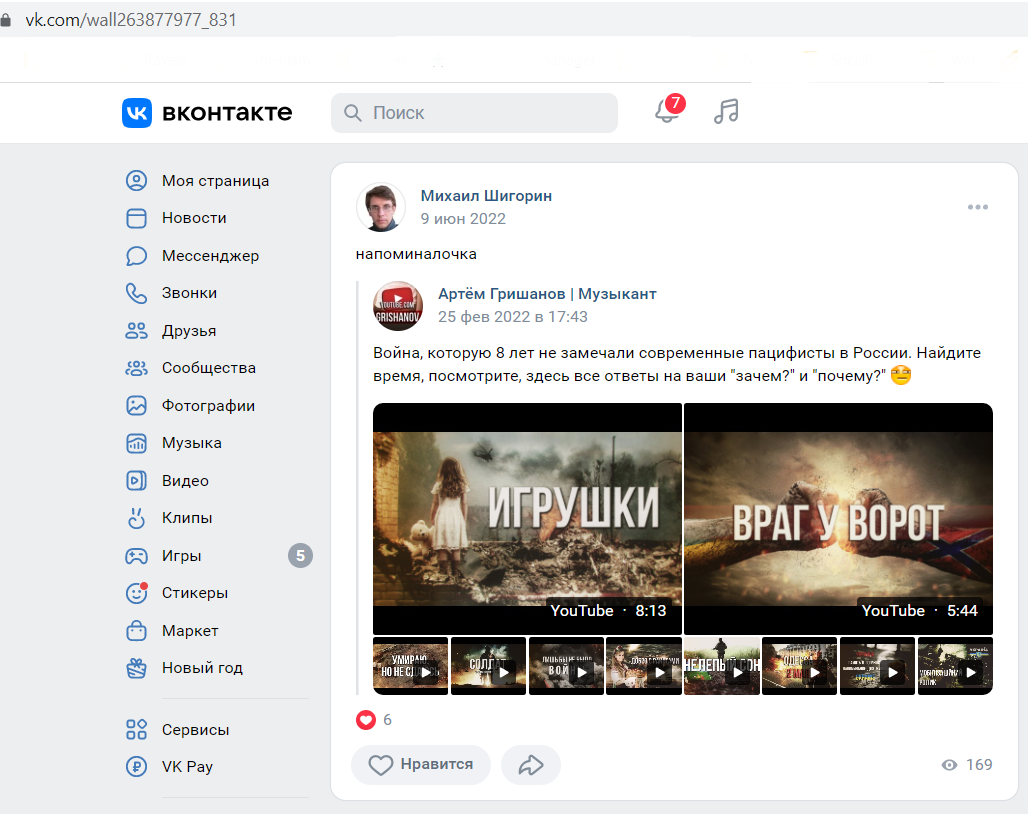Click the Фотографии sidebar icon
The width and height of the screenshot is (1028, 814).
pyautogui.click(x=136, y=406)
